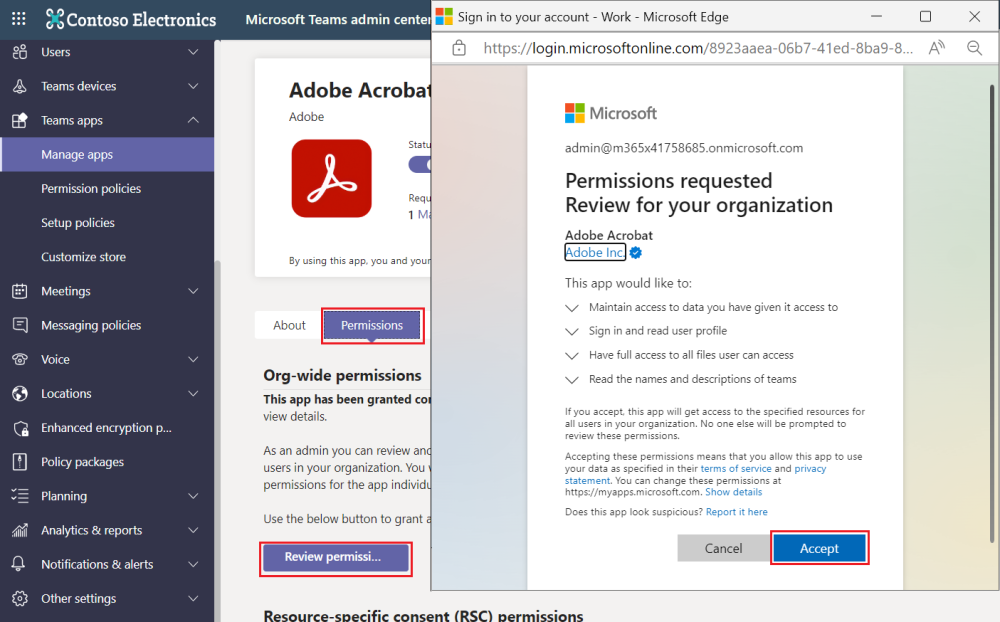Image resolution: width=1000 pixels, height=622 pixels.
Task: Click the Cancel button in consent dialog
Action: 723,548
